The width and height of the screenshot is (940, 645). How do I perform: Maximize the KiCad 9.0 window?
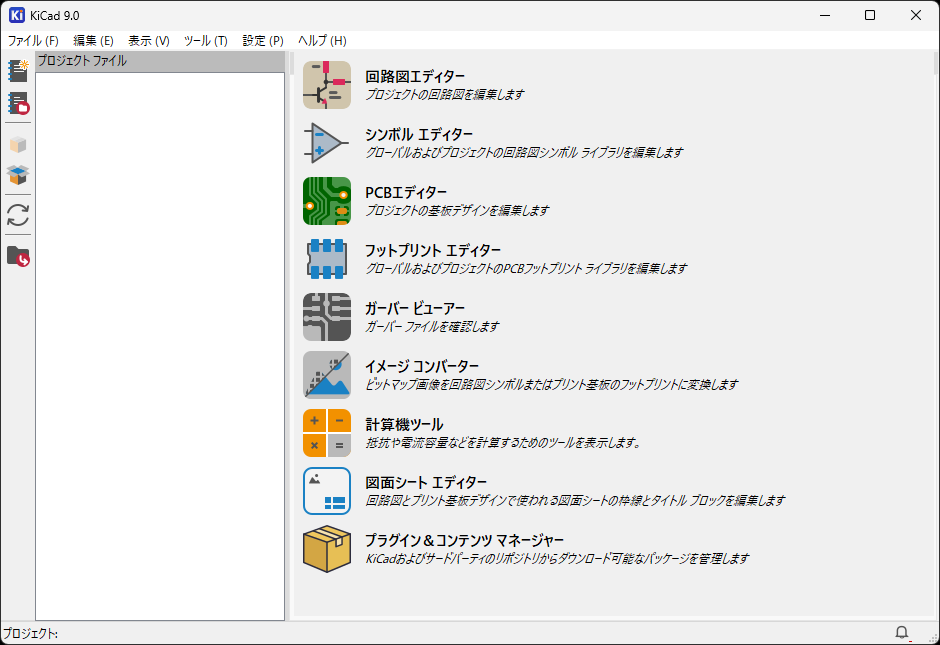pos(870,16)
